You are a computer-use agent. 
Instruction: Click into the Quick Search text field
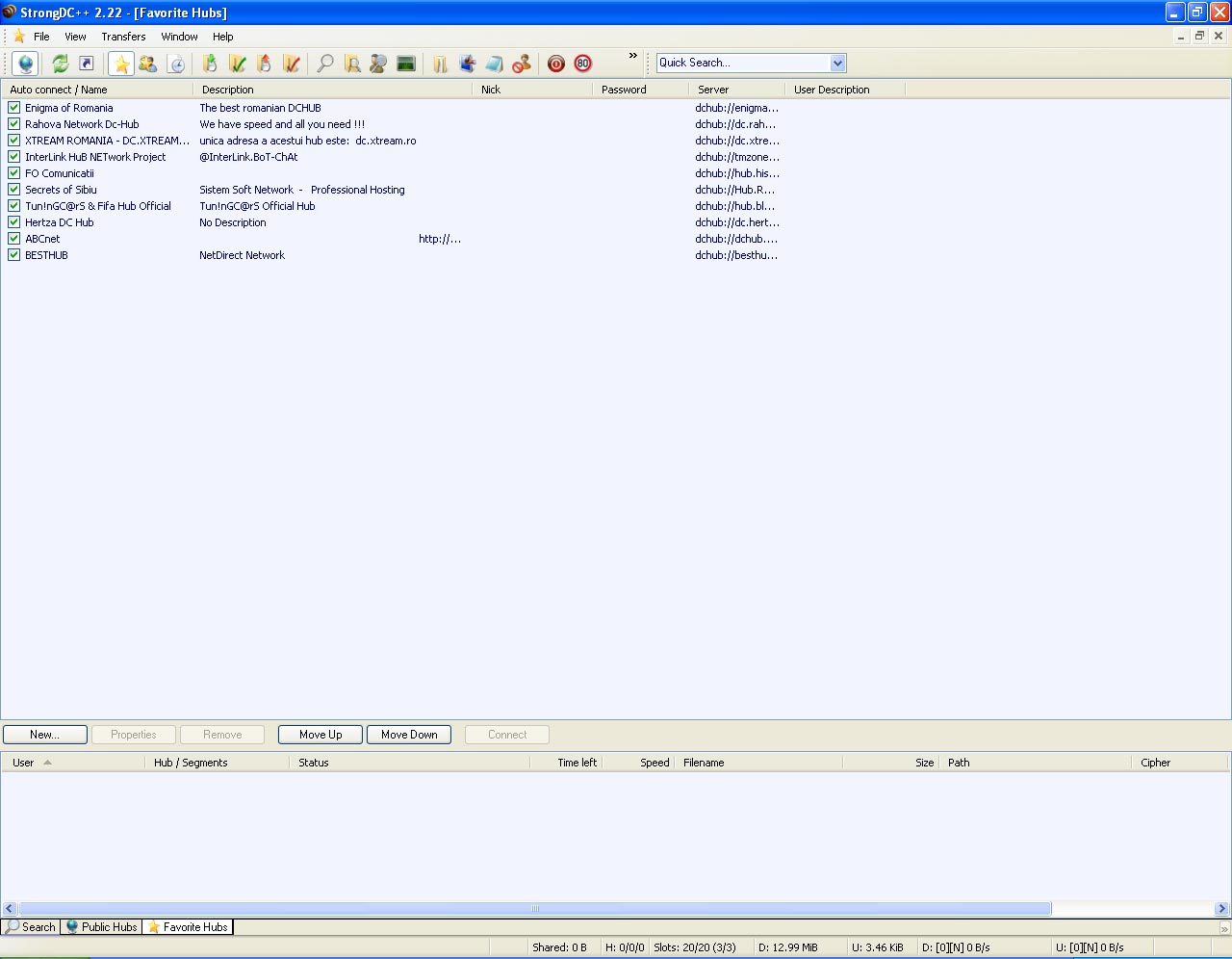(x=743, y=63)
